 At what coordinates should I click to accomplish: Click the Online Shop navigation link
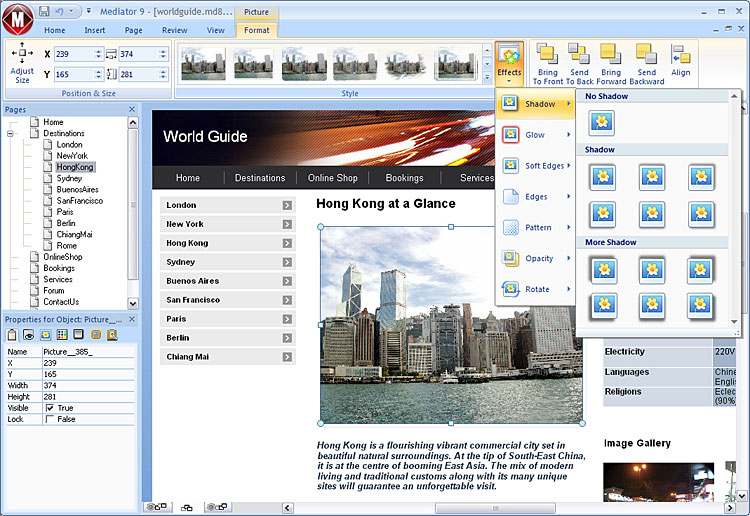(x=332, y=178)
